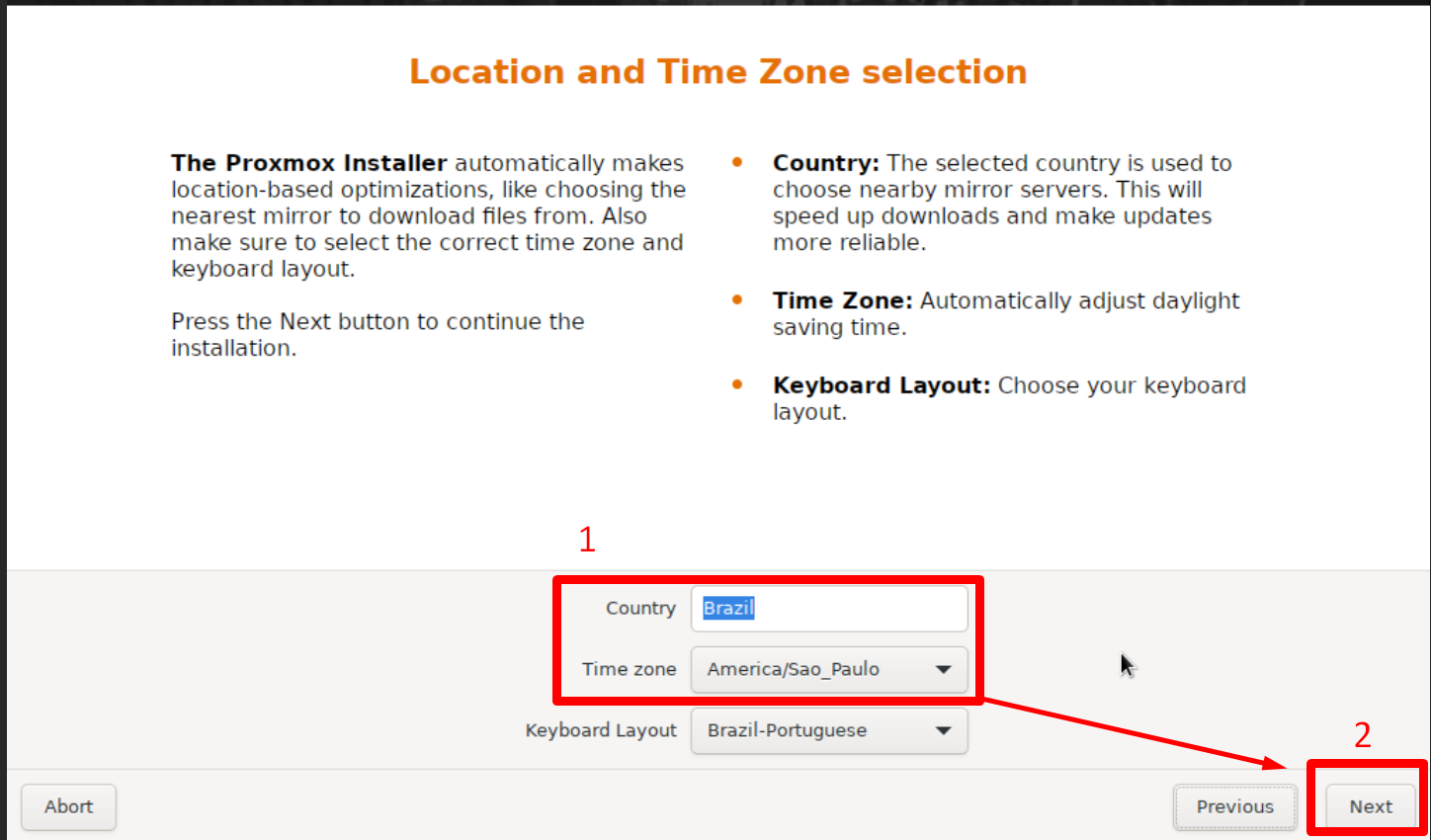
Task: Click the bold Proxmox Installer text
Action: 309,163
